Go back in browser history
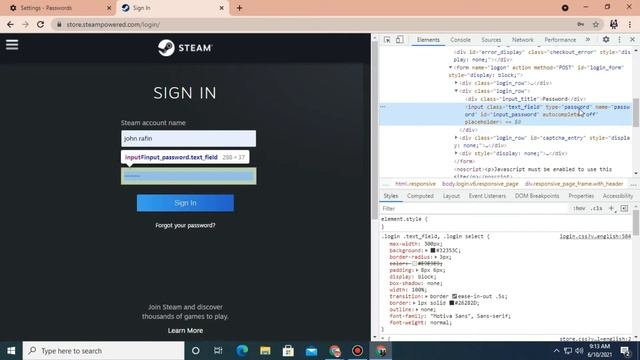The image size is (640, 360). (10, 24)
